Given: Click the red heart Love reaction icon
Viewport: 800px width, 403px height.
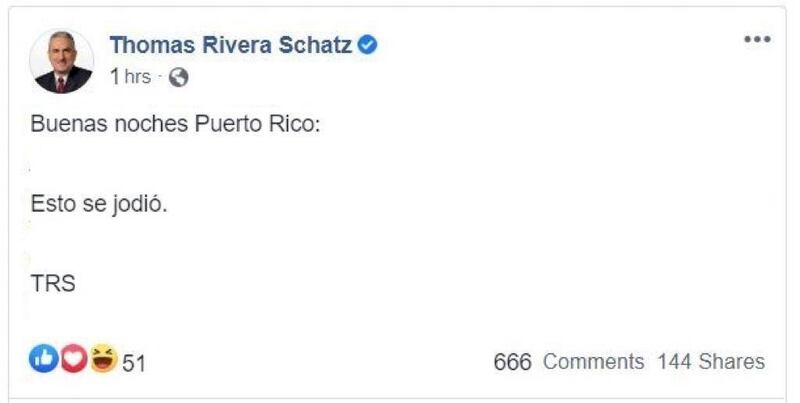Looking at the screenshot, I should [x=73, y=360].
